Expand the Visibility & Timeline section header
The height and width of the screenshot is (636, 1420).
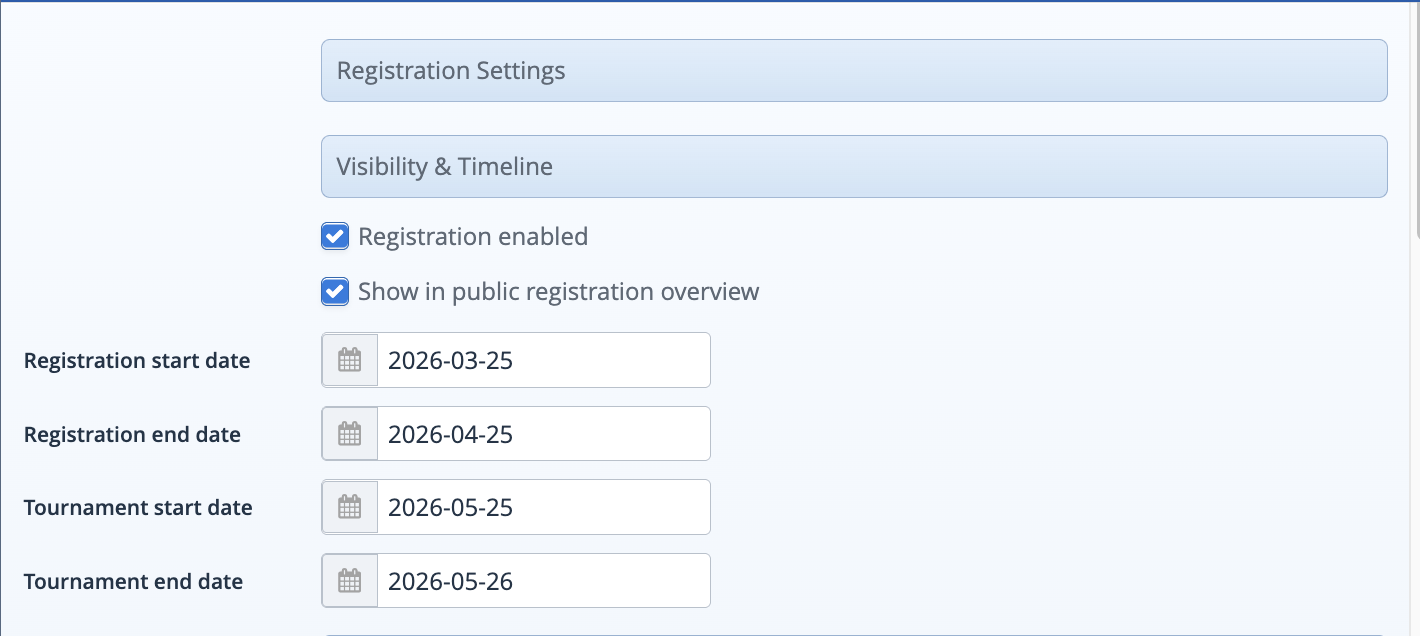coord(853,167)
